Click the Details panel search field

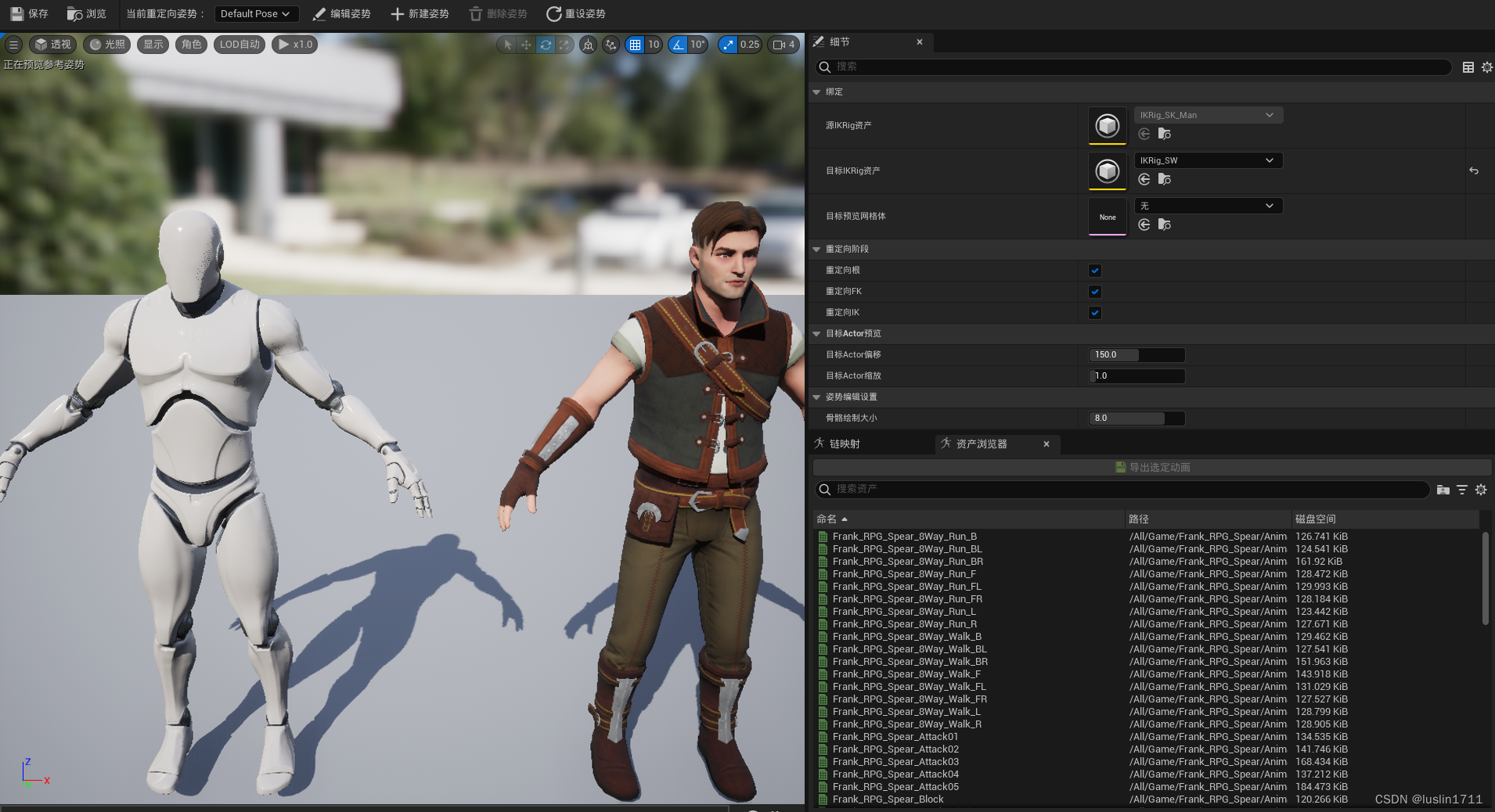tap(1133, 66)
